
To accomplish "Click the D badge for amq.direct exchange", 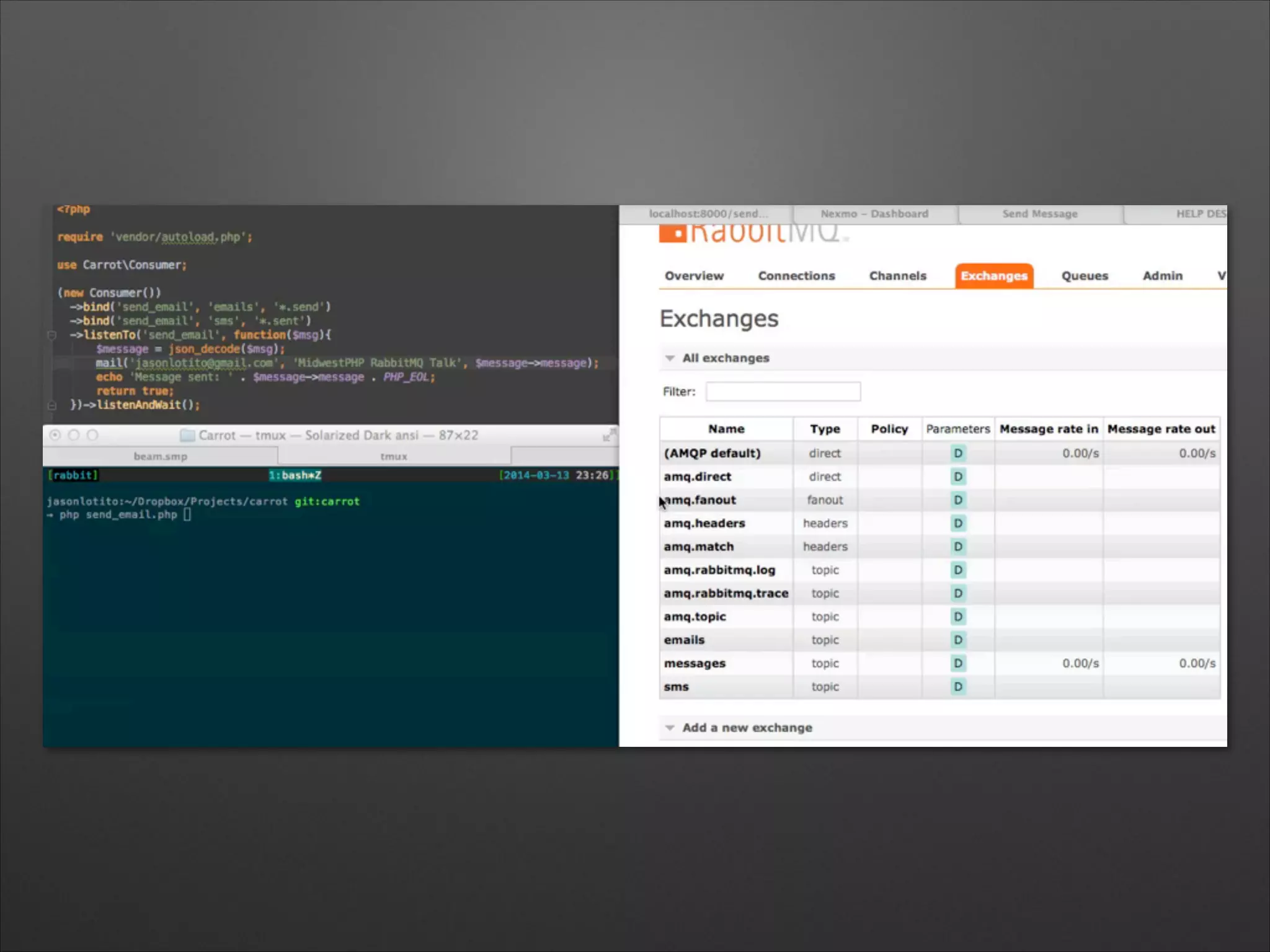I will coord(957,477).
